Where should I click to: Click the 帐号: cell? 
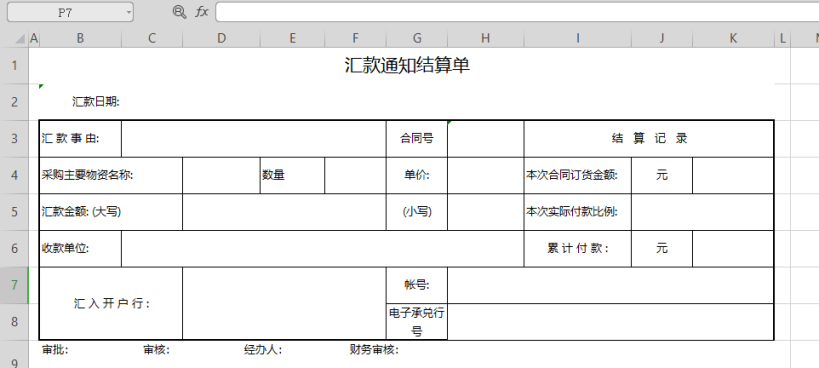pos(417,285)
